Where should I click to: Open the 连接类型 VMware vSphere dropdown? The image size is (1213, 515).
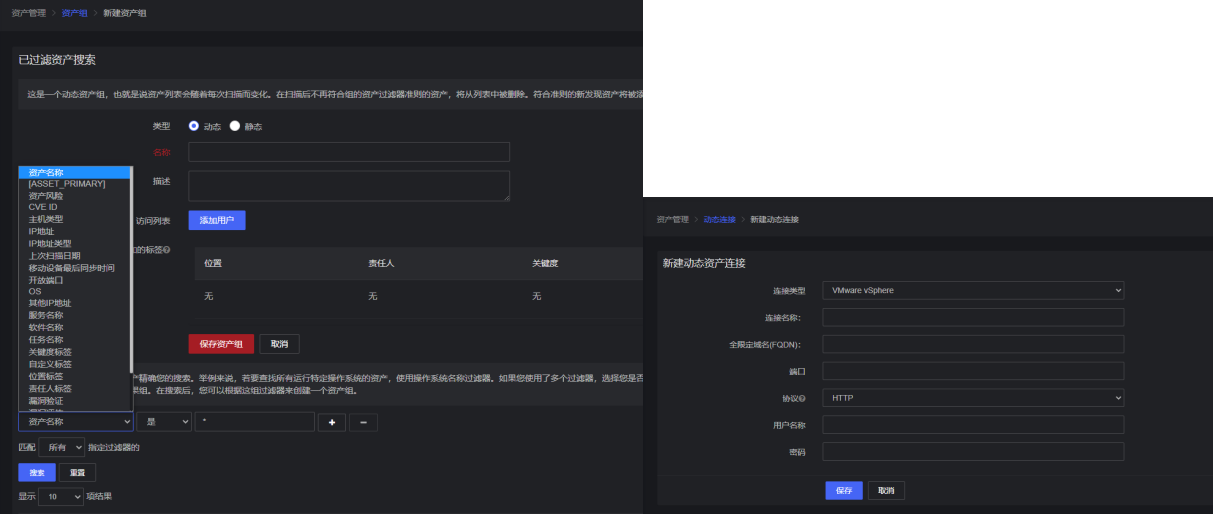[972, 290]
